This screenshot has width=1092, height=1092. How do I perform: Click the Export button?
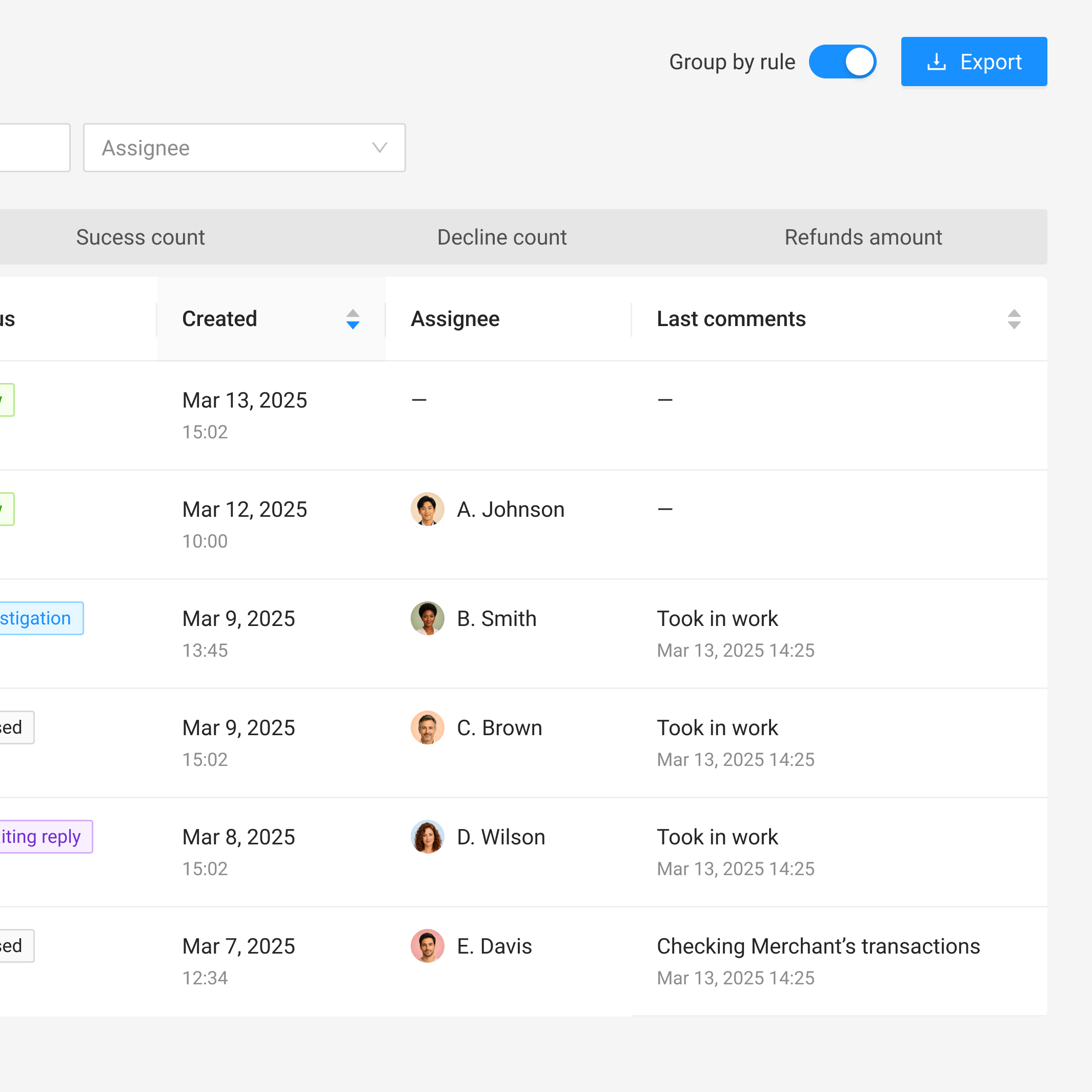pyautogui.click(x=973, y=62)
